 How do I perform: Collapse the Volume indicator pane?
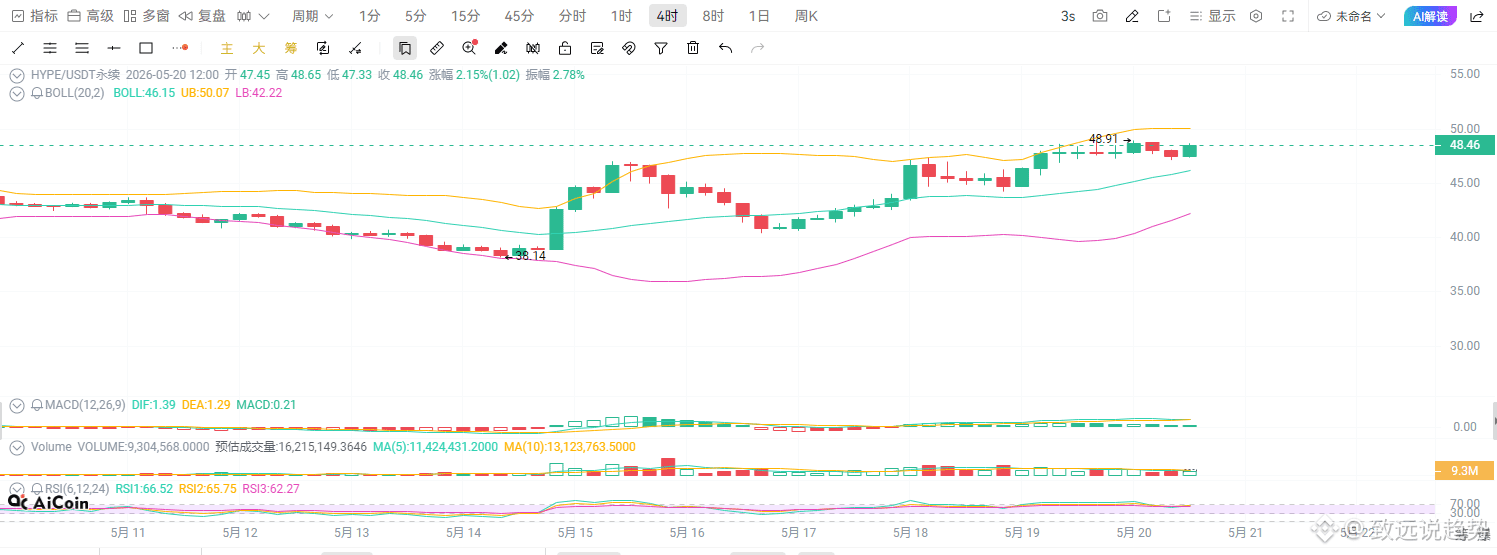point(17,447)
